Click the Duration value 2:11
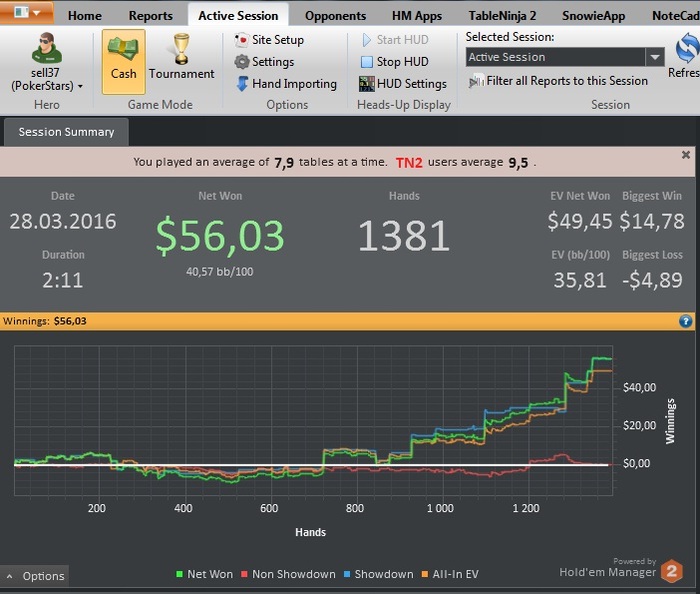 (62, 281)
